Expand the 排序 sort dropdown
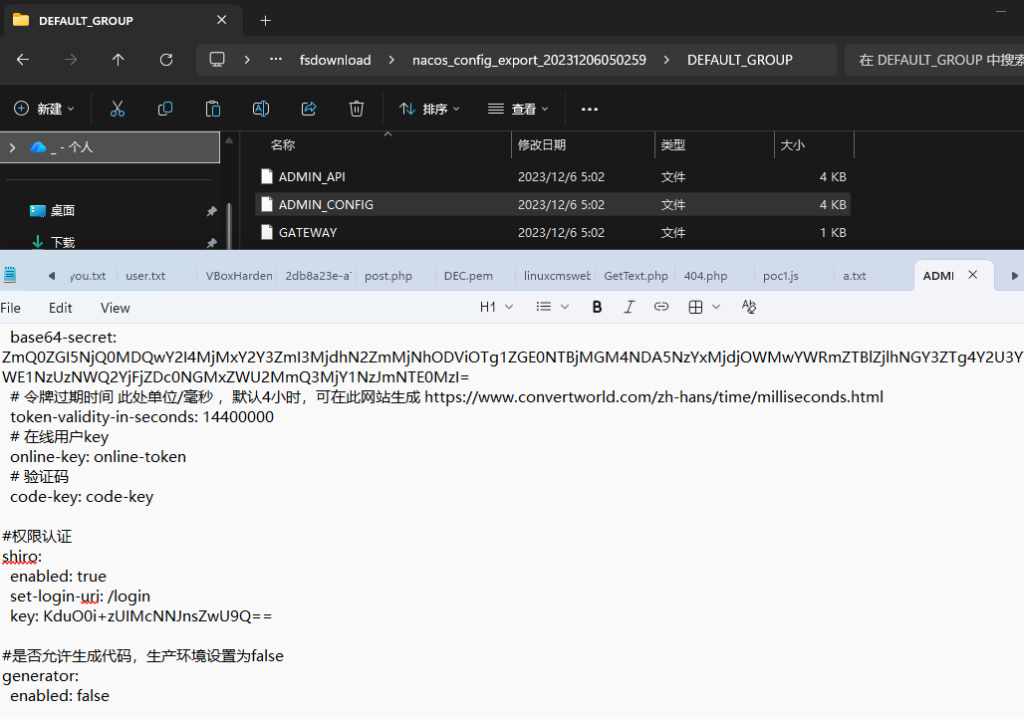Image resolution: width=1024 pixels, height=719 pixels. coord(430,108)
